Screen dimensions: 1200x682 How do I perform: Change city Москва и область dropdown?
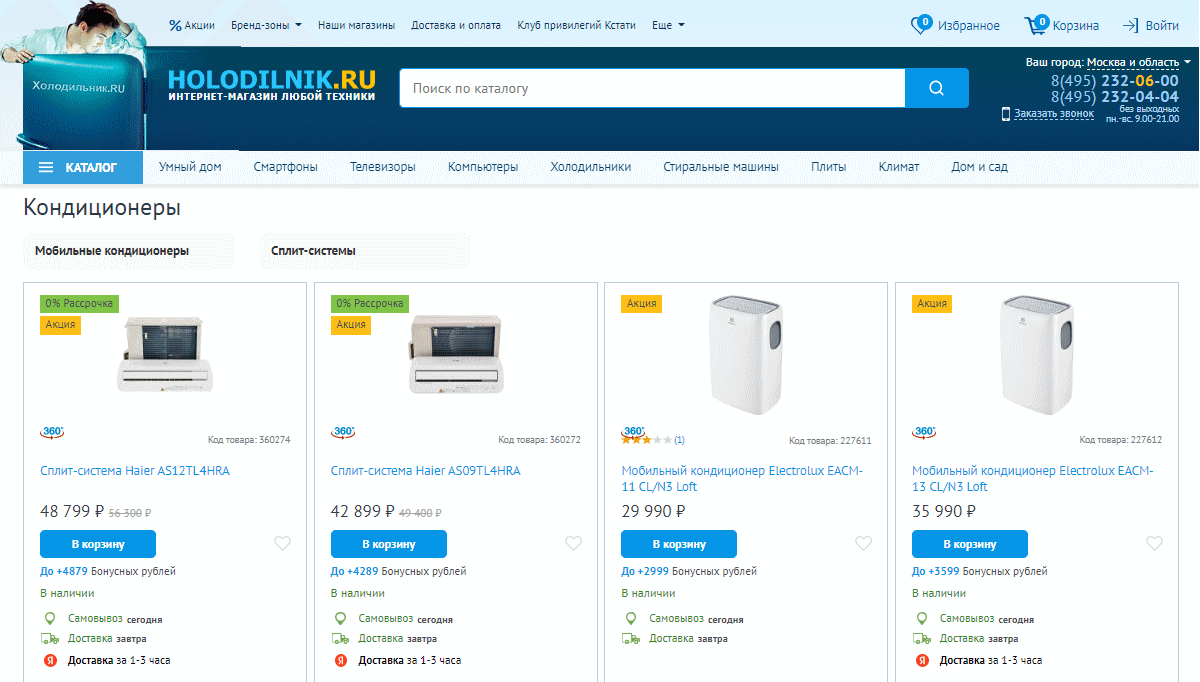pyautogui.click(x=1139, y=62)
